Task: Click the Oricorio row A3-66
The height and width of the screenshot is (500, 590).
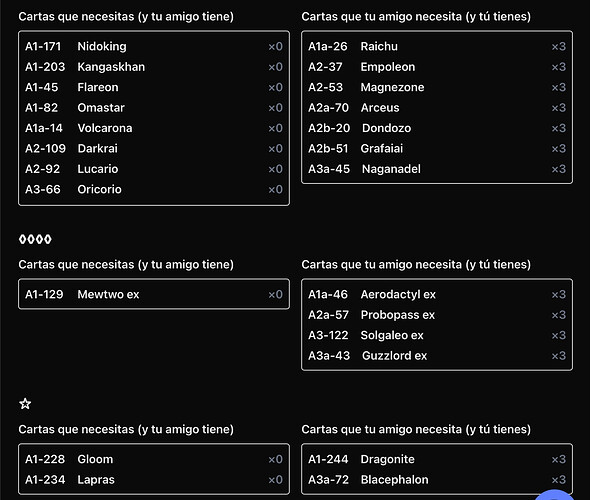Action: point(154,189)
